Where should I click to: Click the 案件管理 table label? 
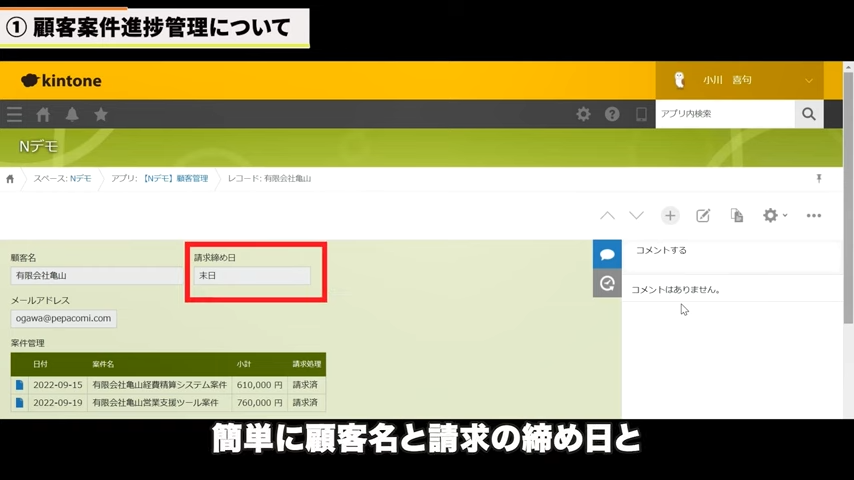tap(28, 343)
